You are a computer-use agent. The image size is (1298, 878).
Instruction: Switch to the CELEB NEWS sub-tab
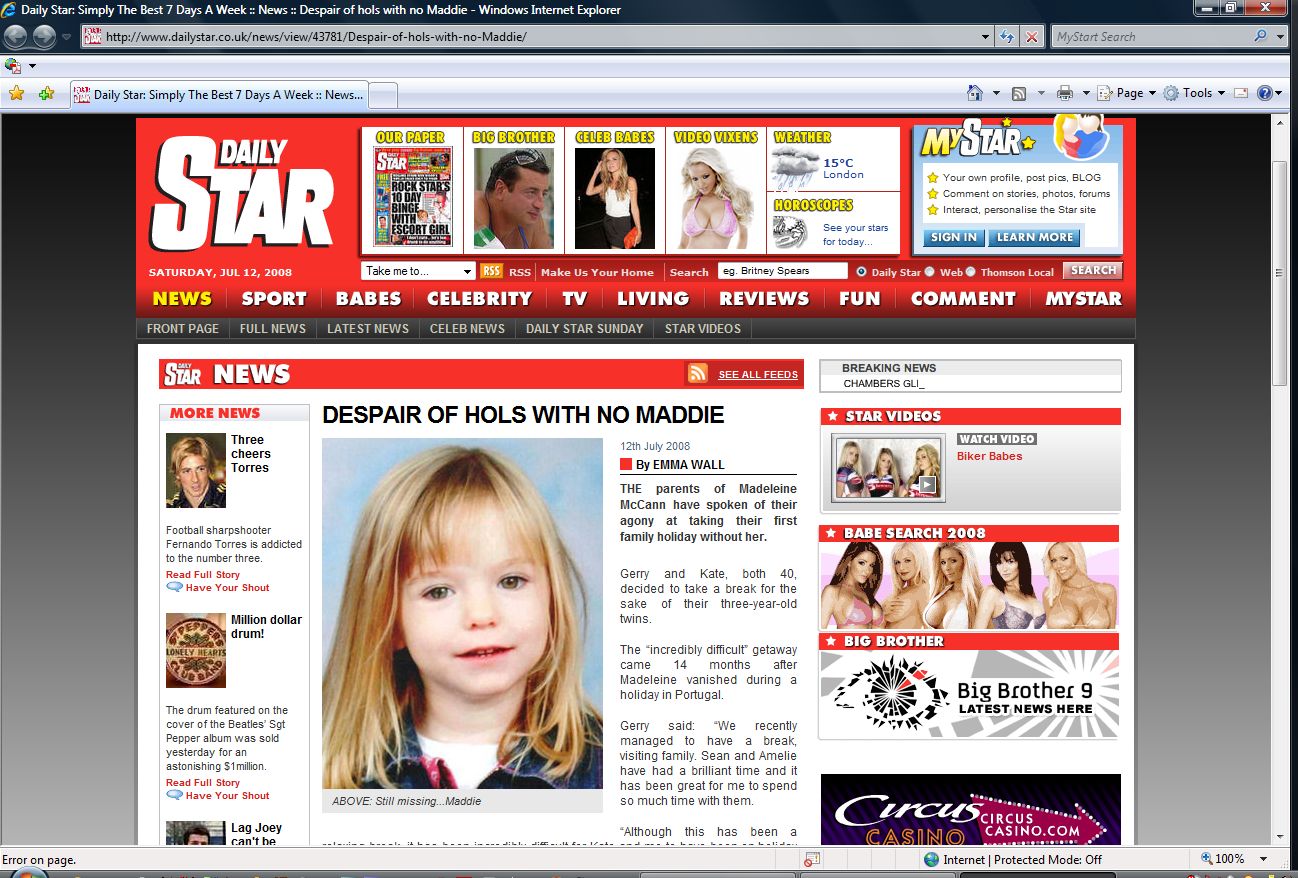point(467,328)
